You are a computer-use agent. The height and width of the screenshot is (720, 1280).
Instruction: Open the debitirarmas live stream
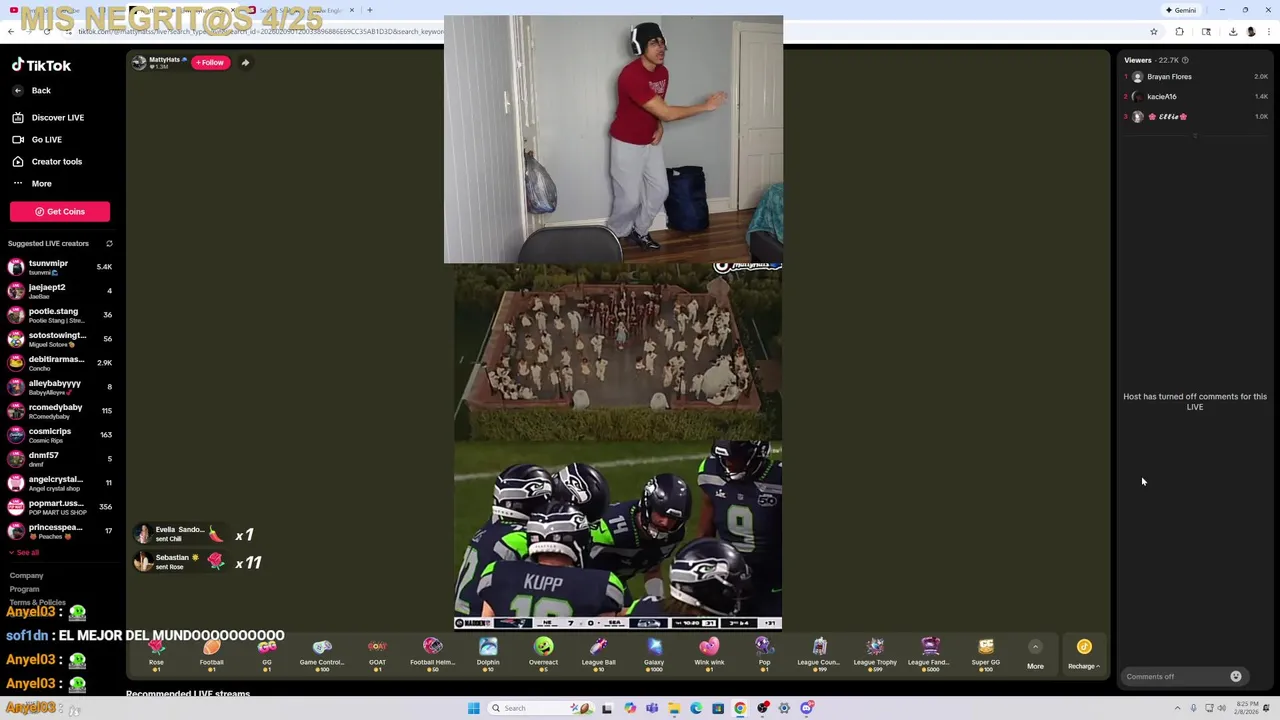coord(60,363)
